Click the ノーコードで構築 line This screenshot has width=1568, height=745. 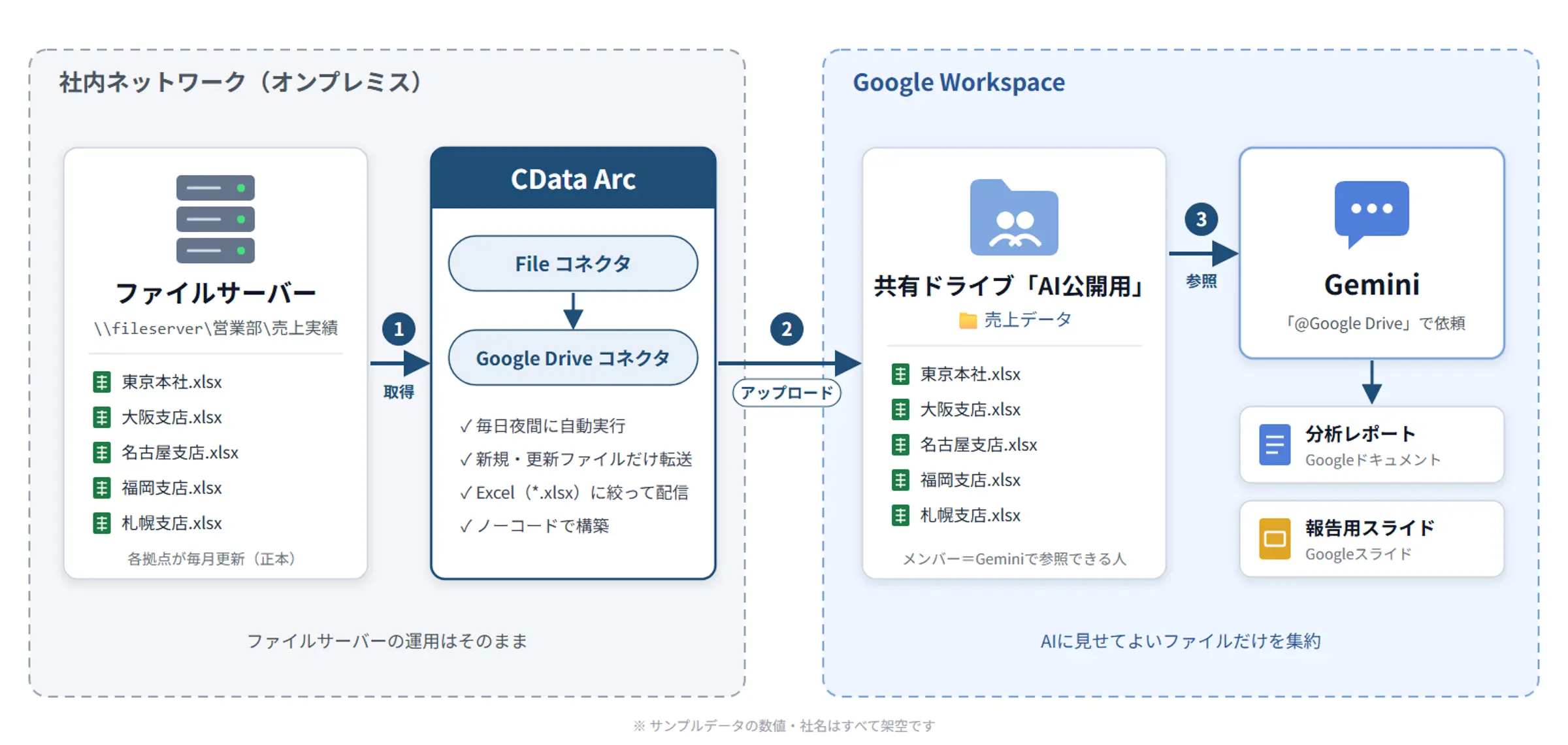[x=534, y=526]
